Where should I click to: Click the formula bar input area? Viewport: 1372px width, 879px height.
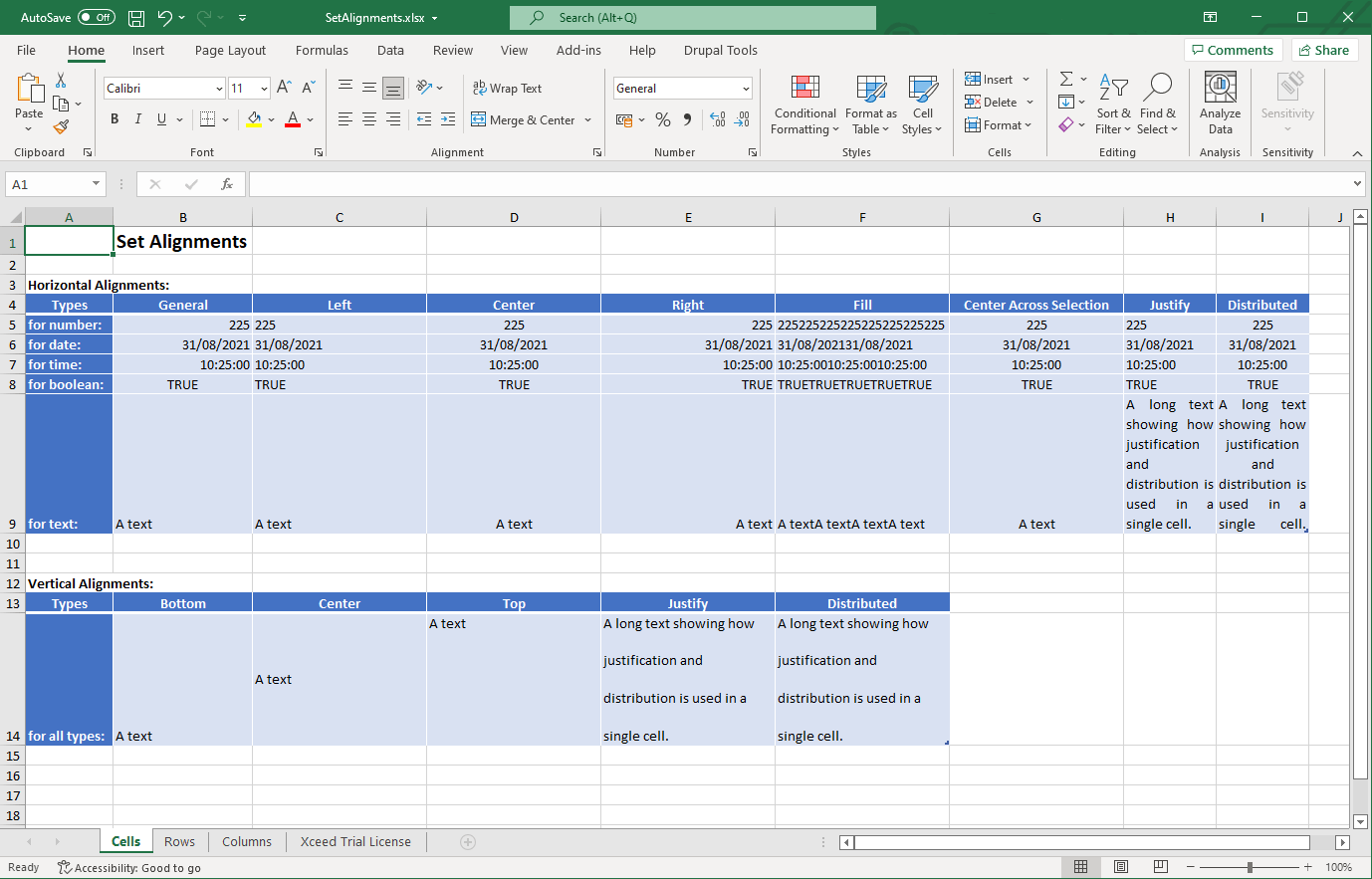coord(800,184)
